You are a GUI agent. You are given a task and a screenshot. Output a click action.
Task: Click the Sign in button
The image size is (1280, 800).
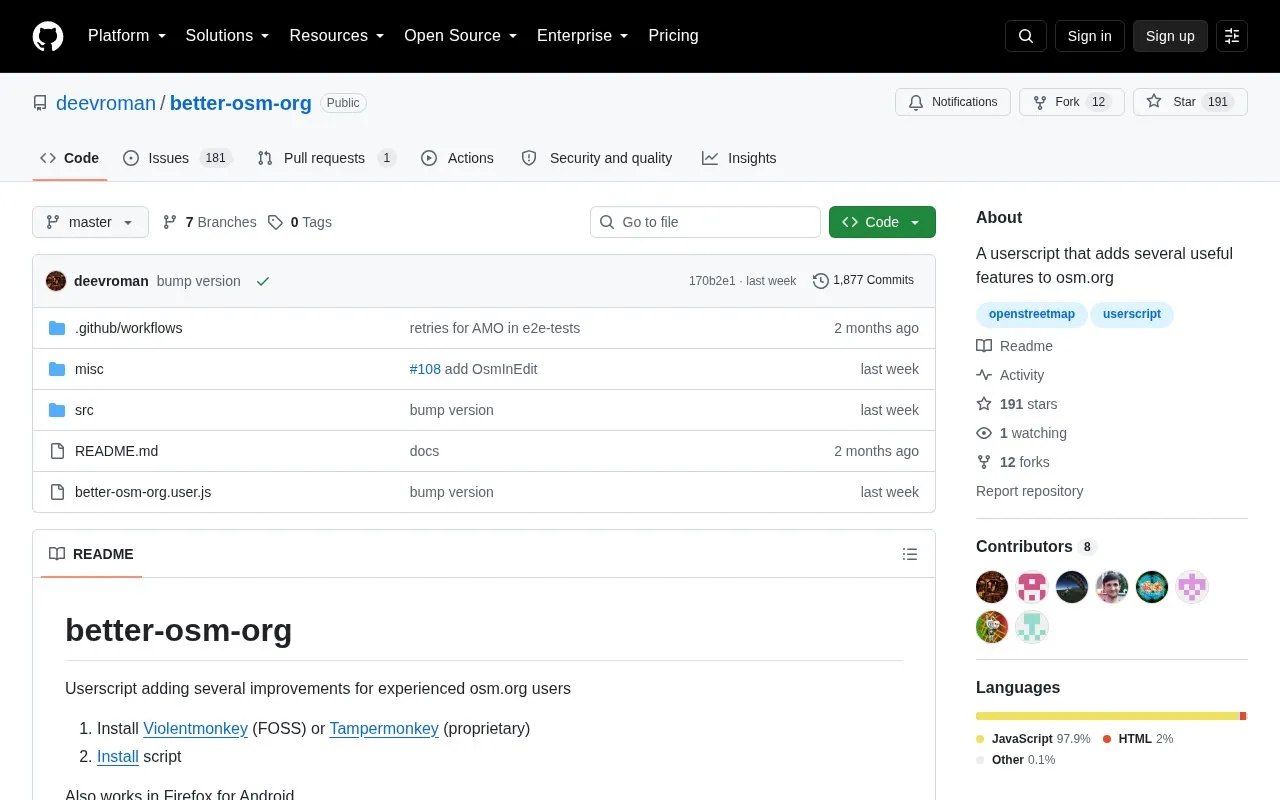click(x=1089, y=36)
